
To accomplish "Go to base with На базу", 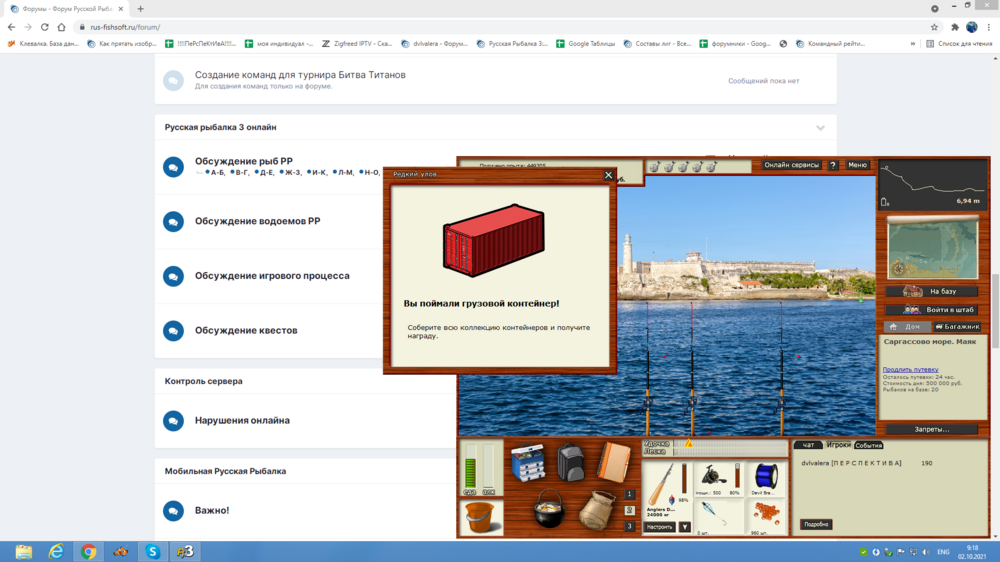I will coord(932,292).
